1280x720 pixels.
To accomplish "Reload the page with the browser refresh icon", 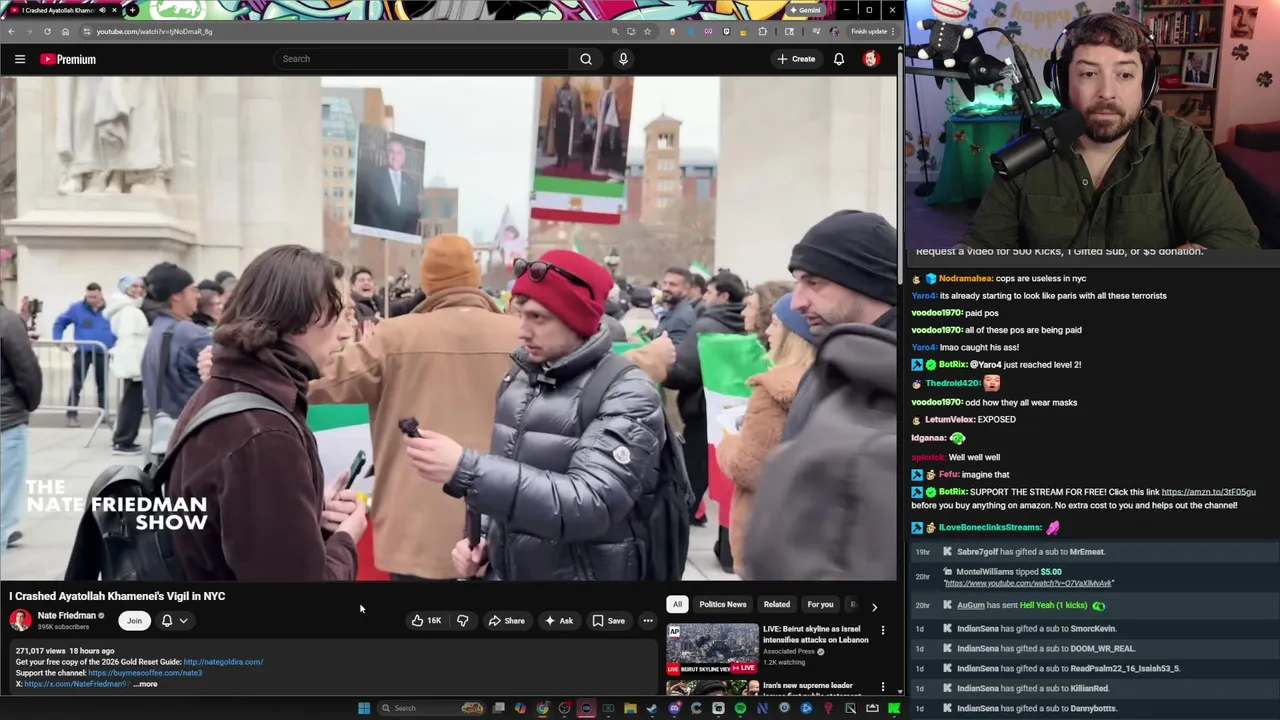I will point(47,31).
